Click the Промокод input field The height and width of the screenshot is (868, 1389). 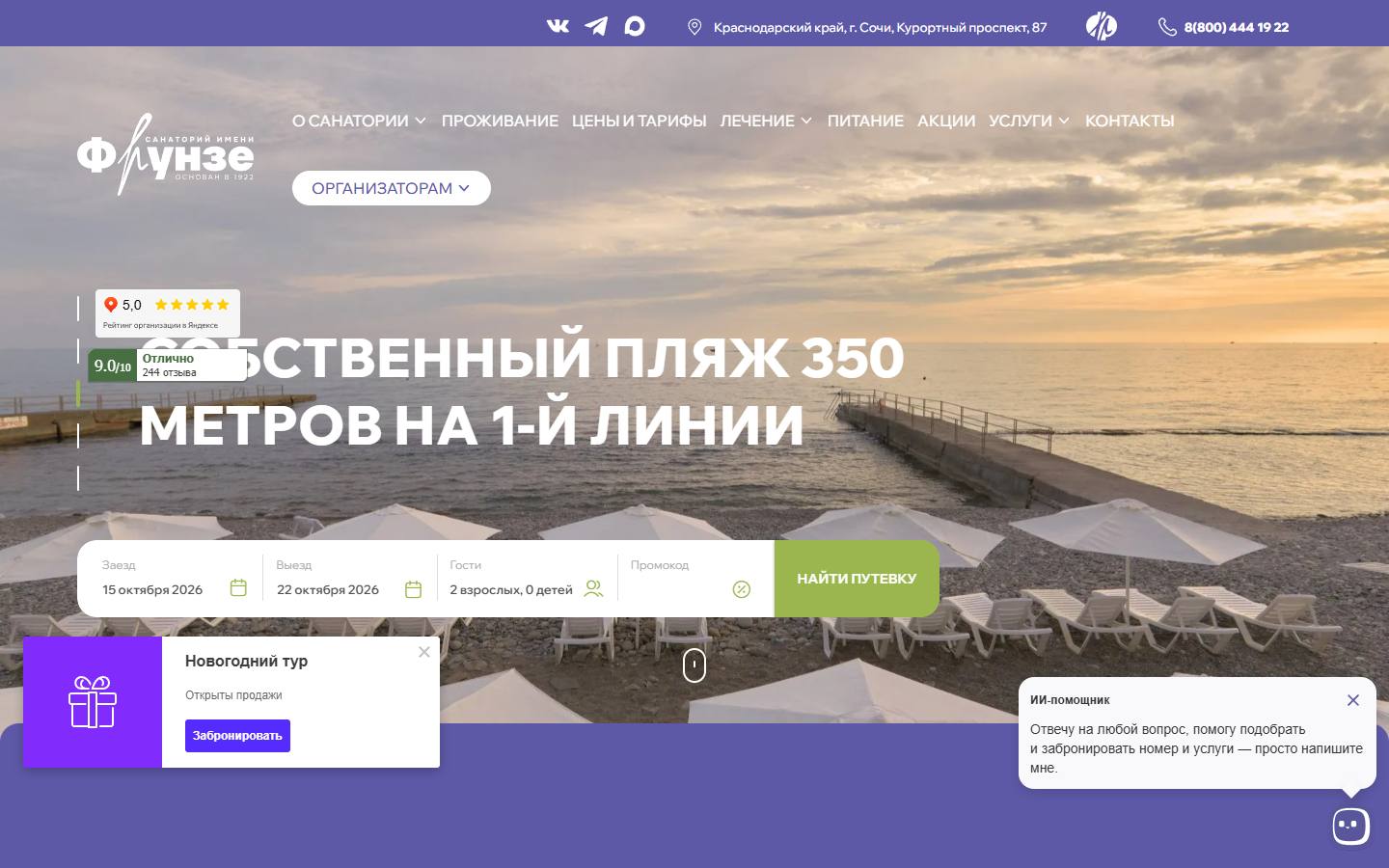point(694,579)
